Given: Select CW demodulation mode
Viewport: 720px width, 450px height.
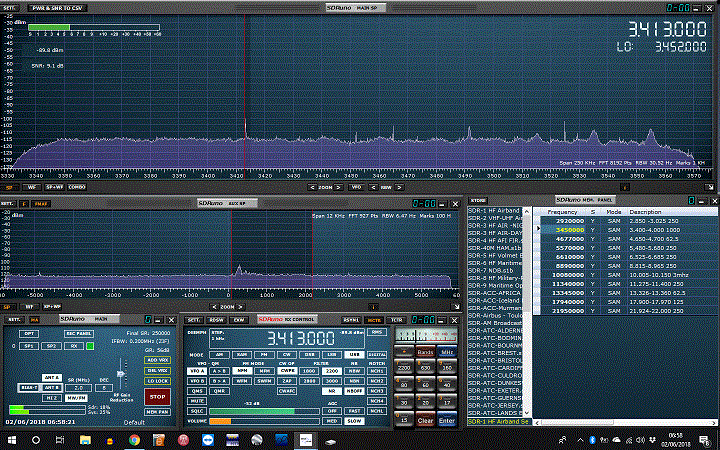Looking at the screenshot, I should click(287, 354).
